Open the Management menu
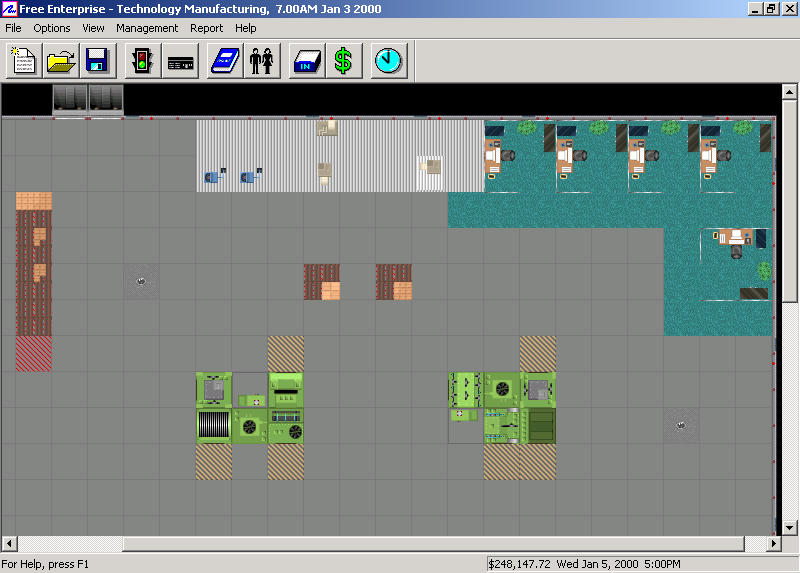The image size is (800, 573). click(x=147, y=28)
